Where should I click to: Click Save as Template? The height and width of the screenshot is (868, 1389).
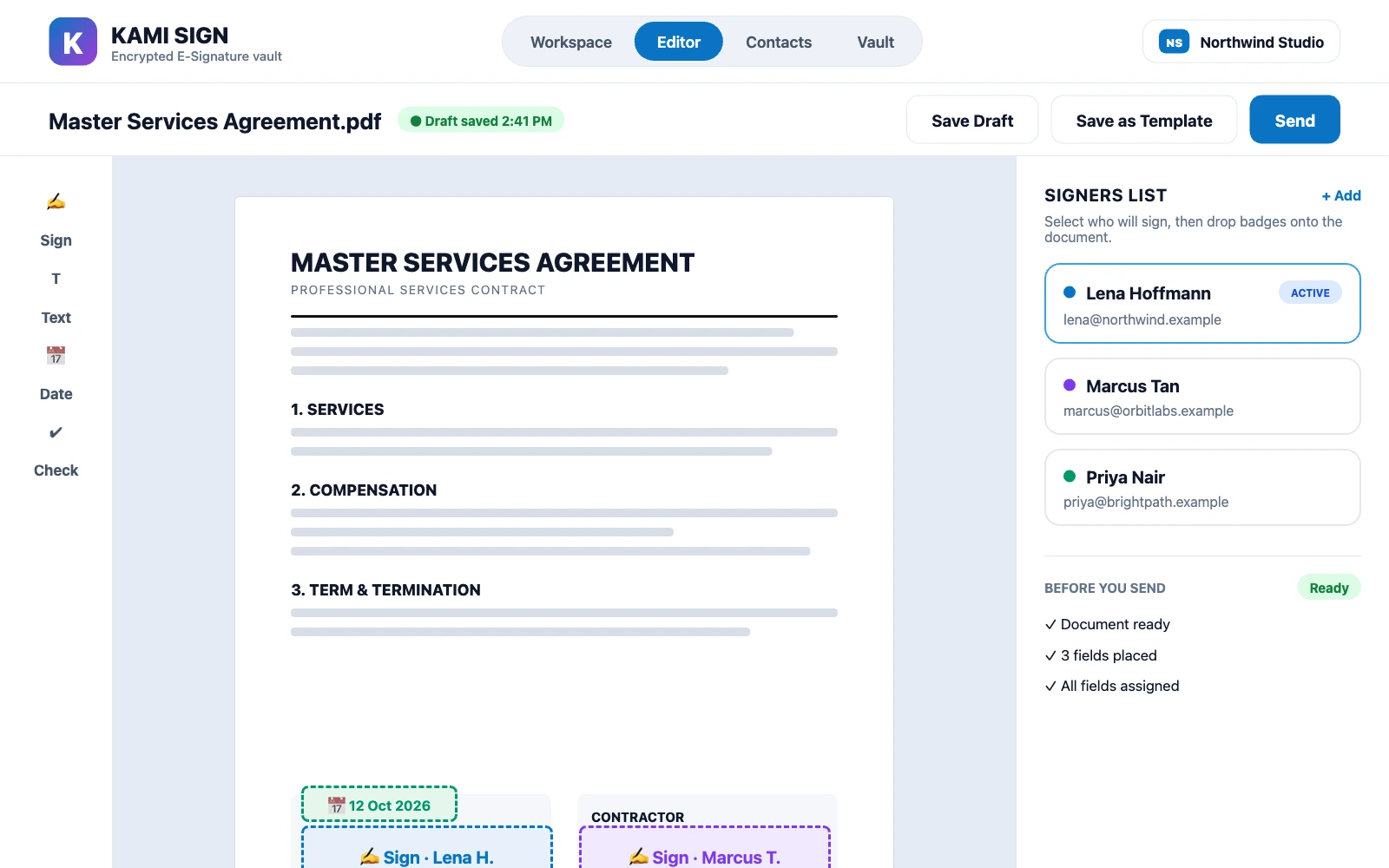pyautogui.click(x=1144, y=120)
